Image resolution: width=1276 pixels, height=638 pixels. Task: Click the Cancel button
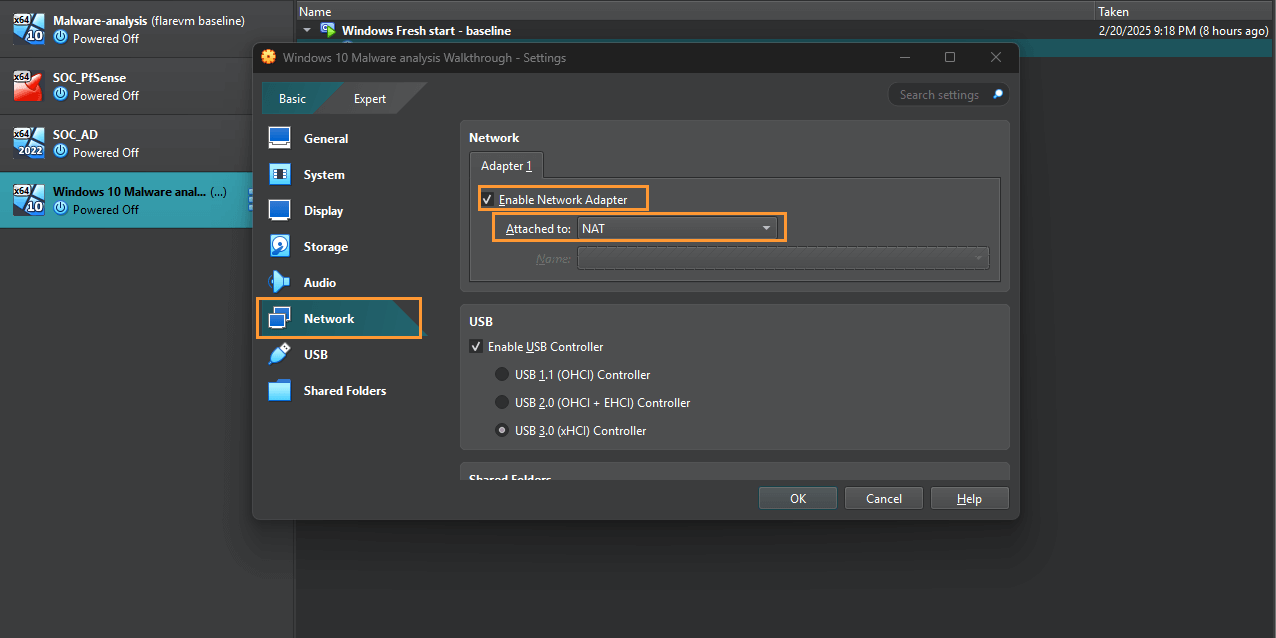(884, 498)
